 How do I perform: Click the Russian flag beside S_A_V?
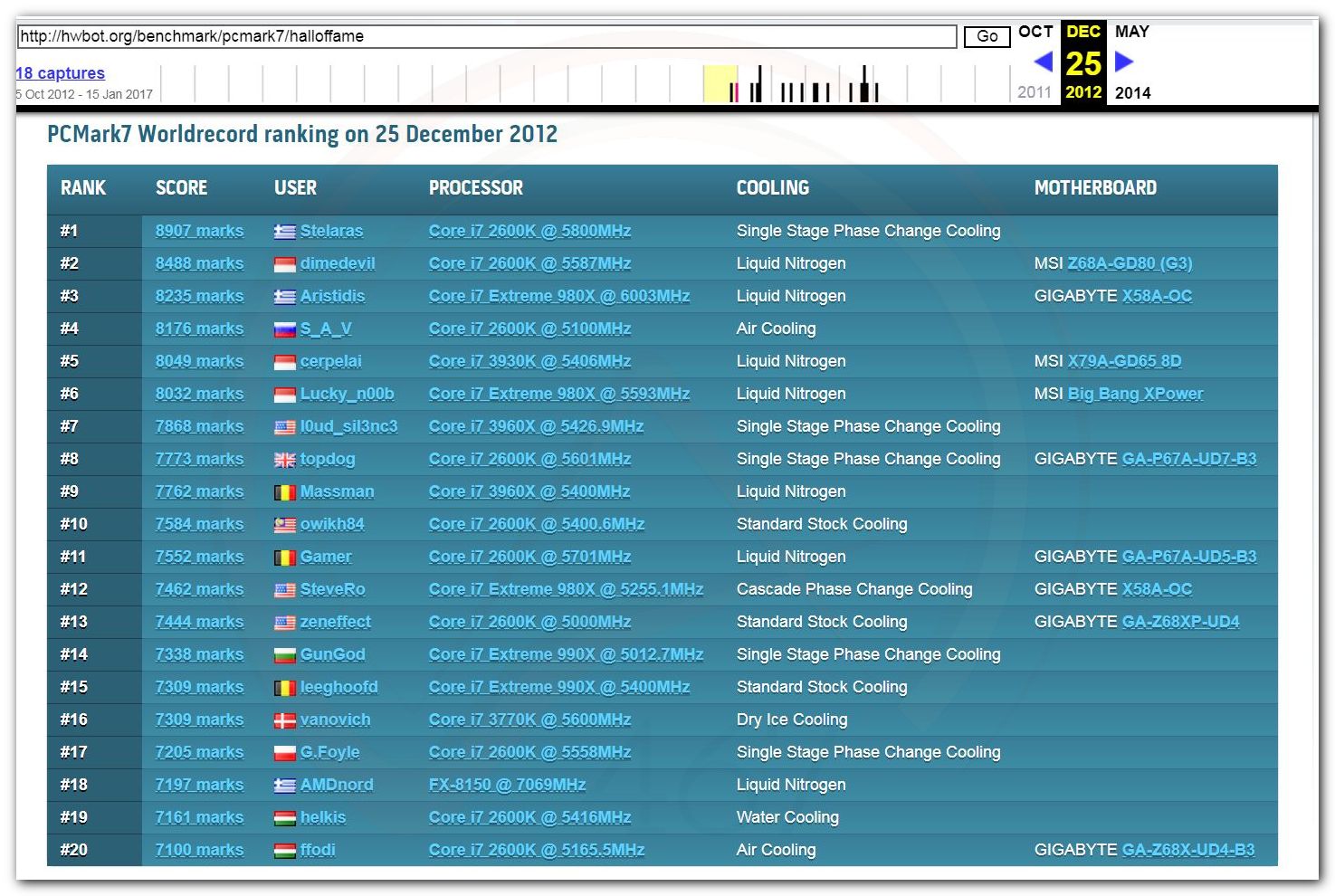(x=284, y=329)
